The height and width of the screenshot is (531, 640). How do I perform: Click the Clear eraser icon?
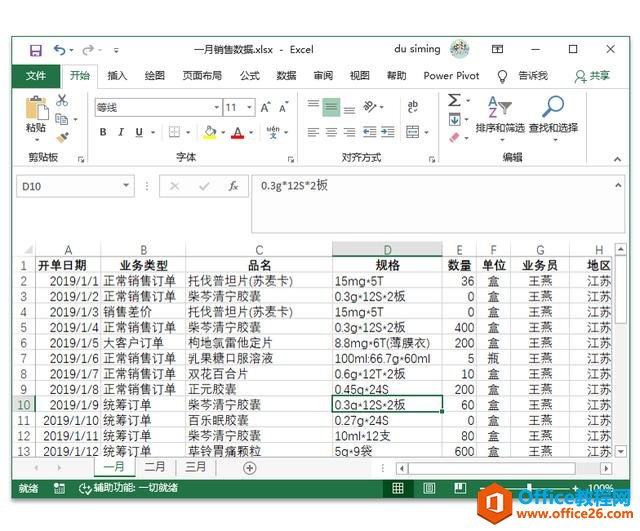[x=454, y=138]
